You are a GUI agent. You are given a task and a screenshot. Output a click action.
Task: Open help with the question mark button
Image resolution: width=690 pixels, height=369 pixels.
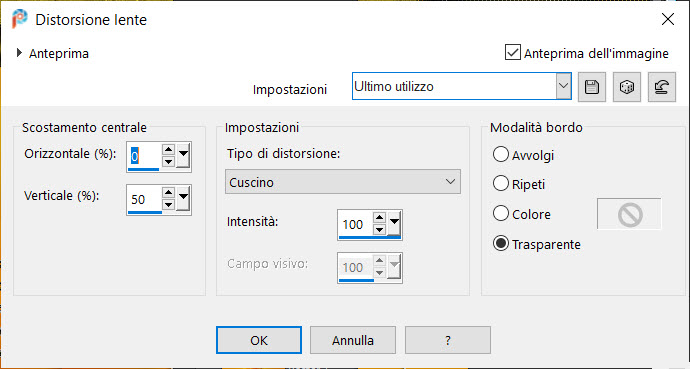coord(448,340)
